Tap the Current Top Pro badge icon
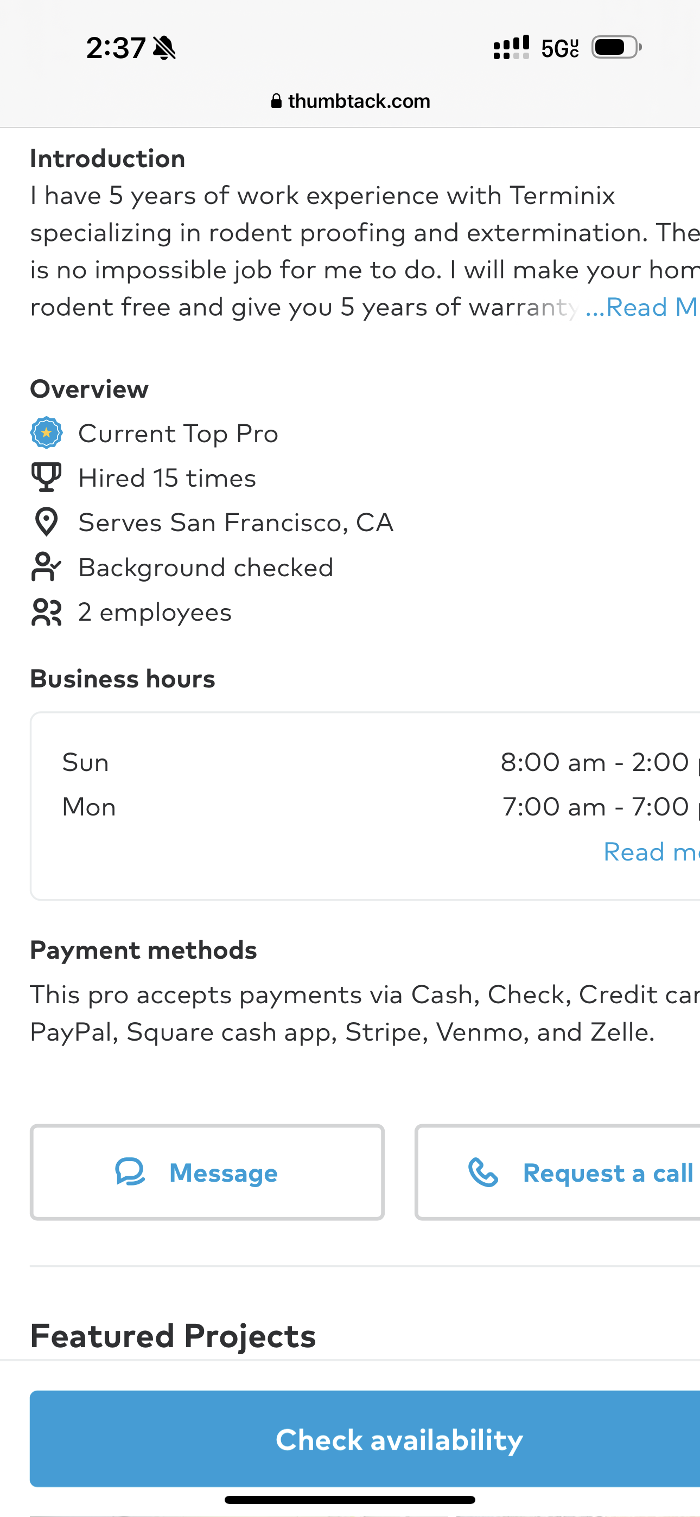Image resolution: width=700 pixels, height=1517 pixels. tap(46, 434)
